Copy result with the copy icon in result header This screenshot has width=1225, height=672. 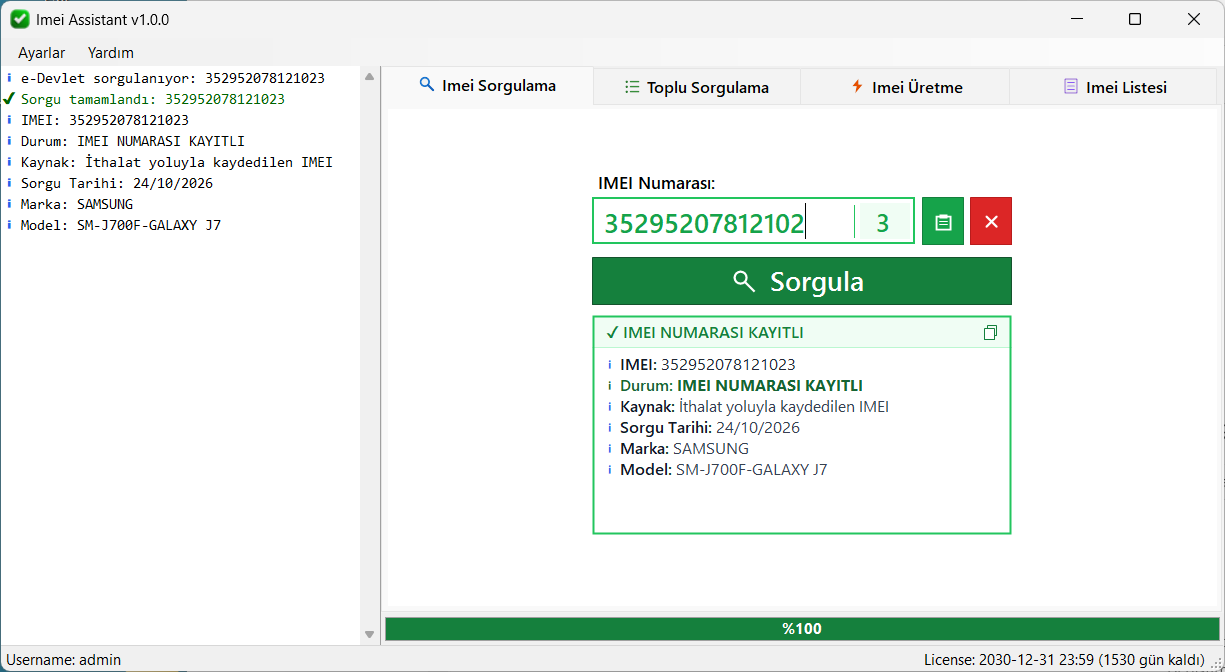990,333
